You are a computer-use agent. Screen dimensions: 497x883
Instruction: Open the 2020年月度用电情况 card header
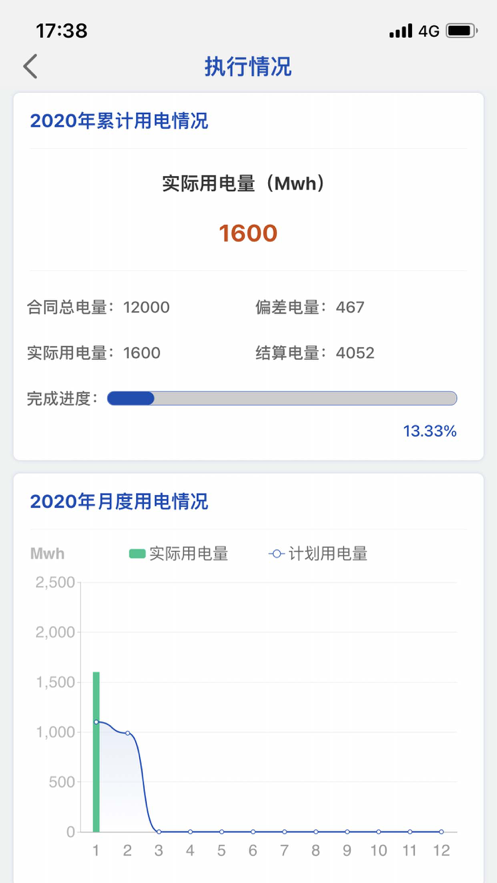click(x=119, y=501)
